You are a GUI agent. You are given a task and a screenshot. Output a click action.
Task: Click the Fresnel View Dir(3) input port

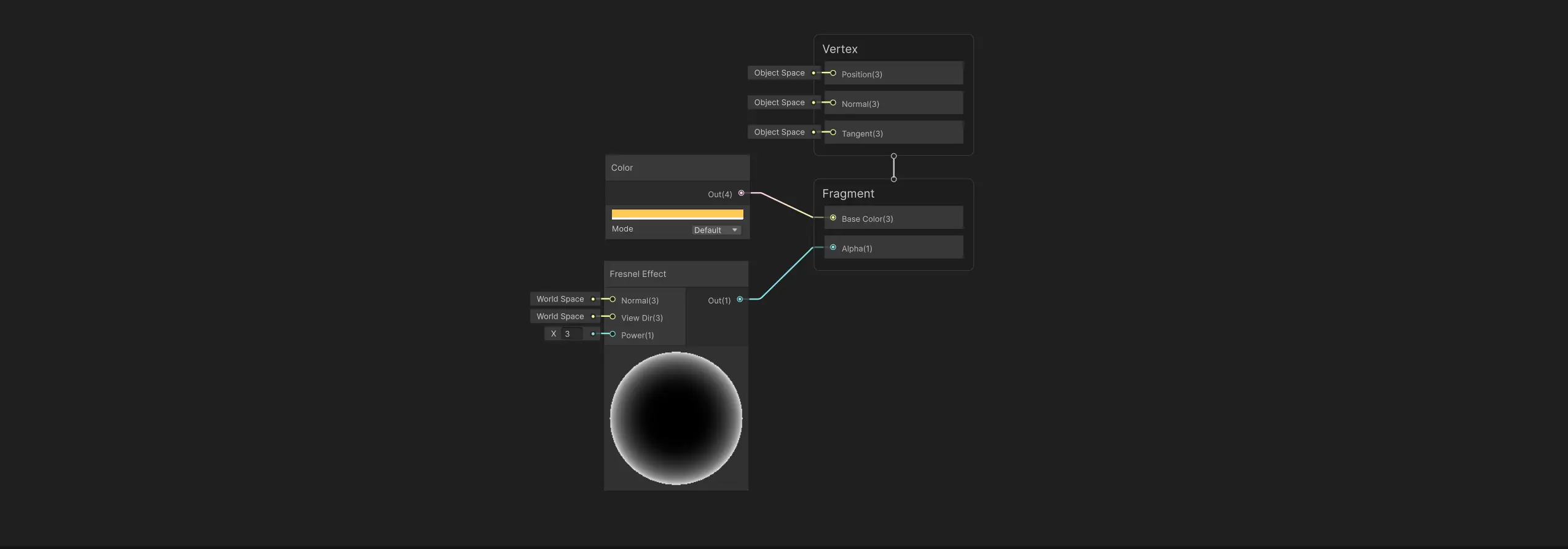613,317
